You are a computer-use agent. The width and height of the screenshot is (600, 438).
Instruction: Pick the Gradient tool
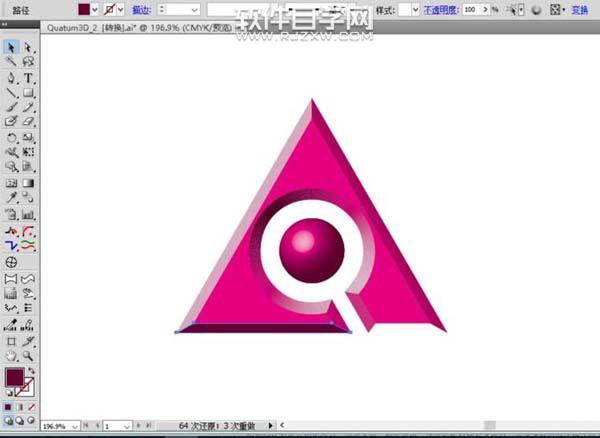click(x=28, y=183)
